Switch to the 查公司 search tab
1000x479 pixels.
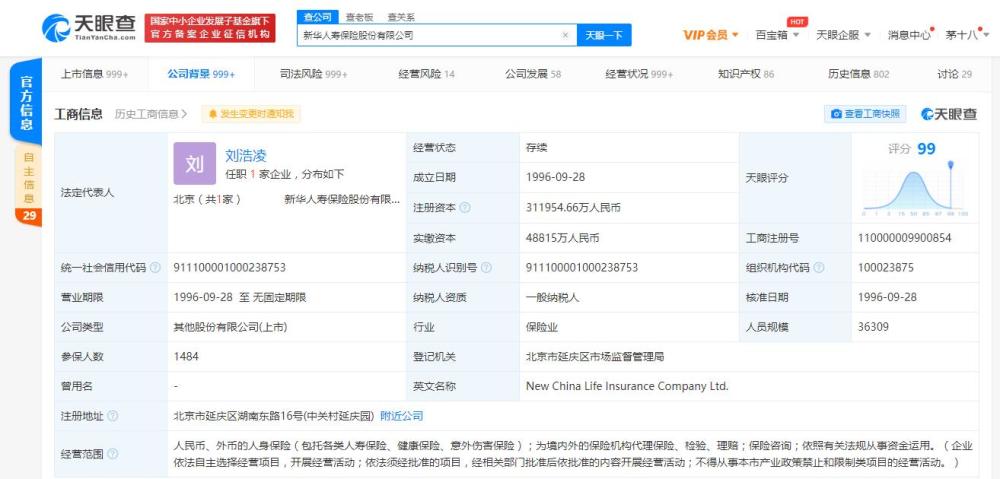coord(317,17)
